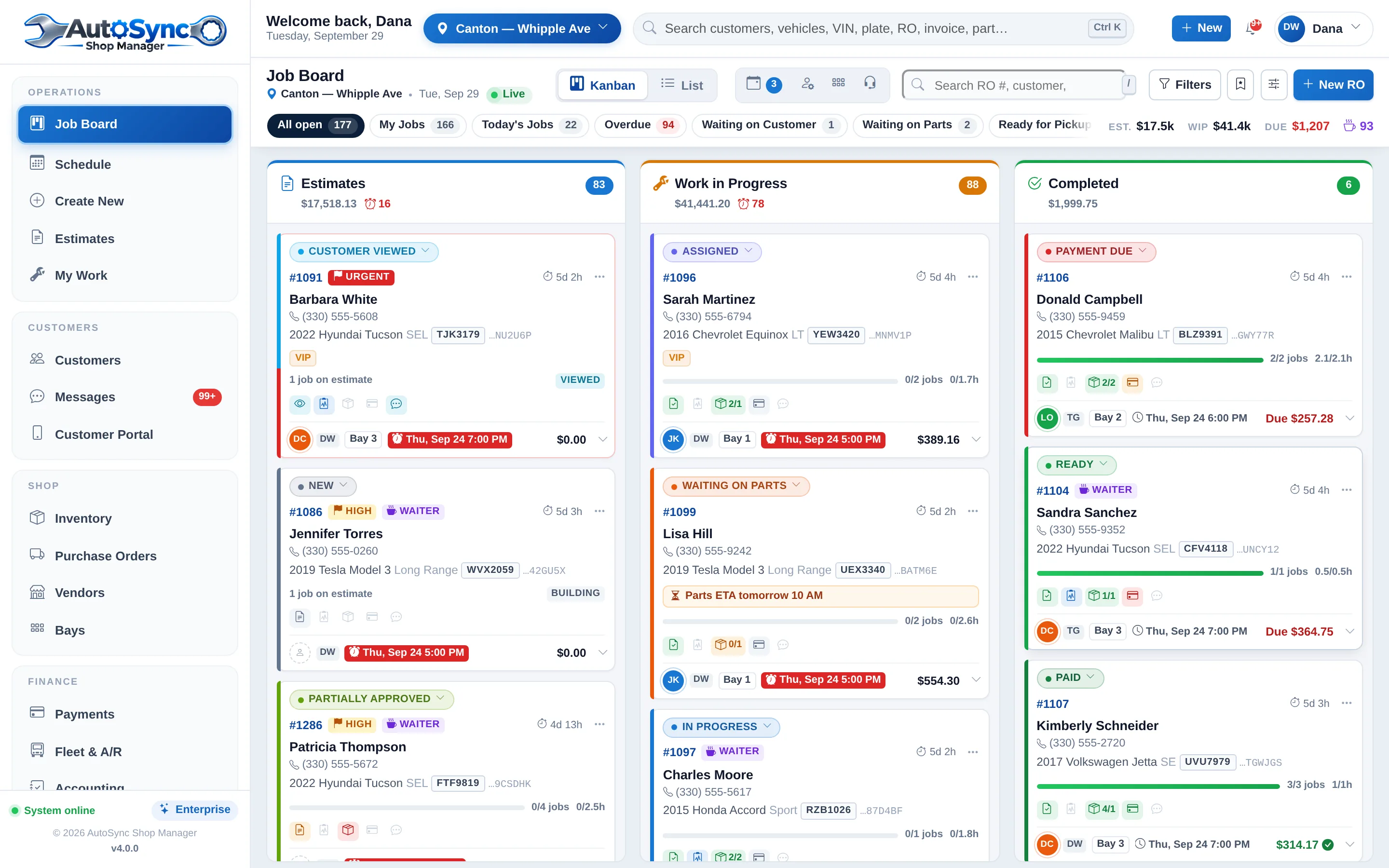Screen dimensions: 1389x868
Task: Open the calendar view with badge 3
Action: point(763,84)
